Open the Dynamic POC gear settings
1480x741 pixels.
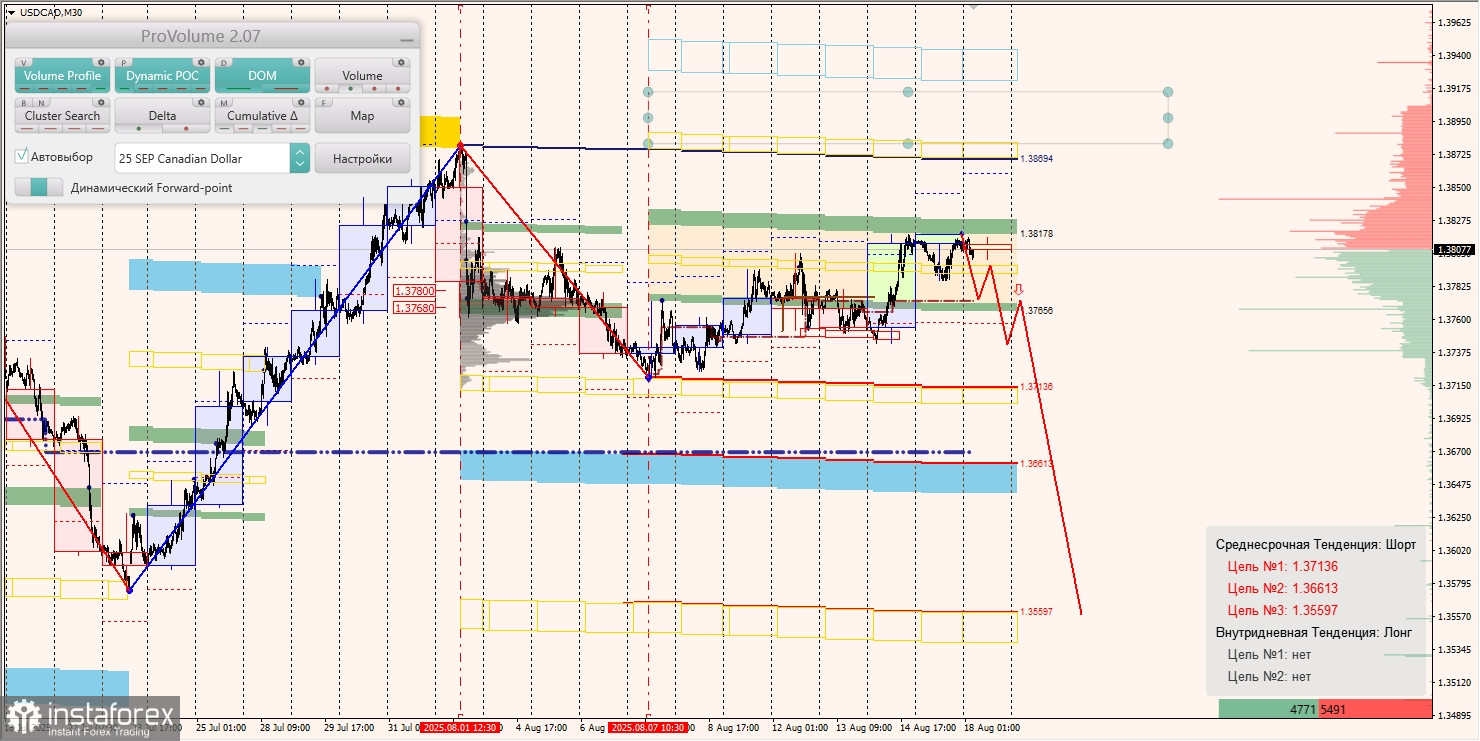[201, 62]
